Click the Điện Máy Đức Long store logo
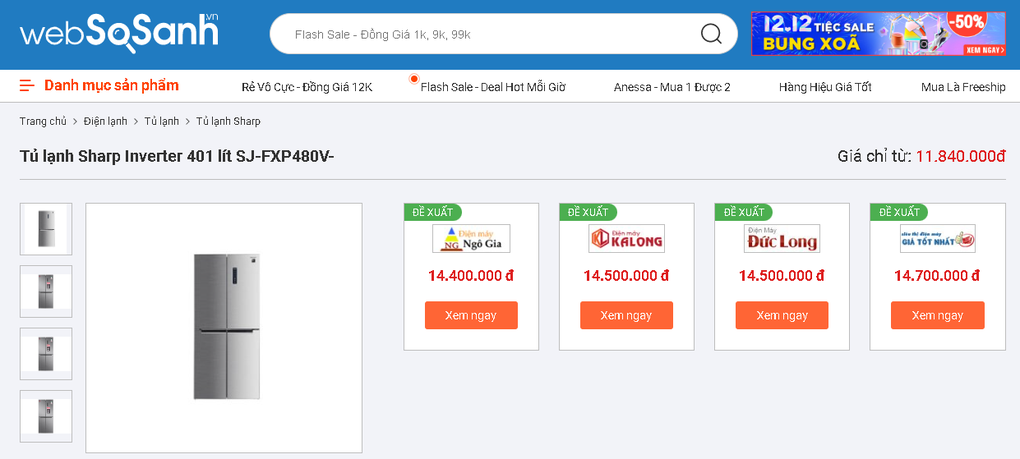This screenshot has height=459, width=1020. 782,239
